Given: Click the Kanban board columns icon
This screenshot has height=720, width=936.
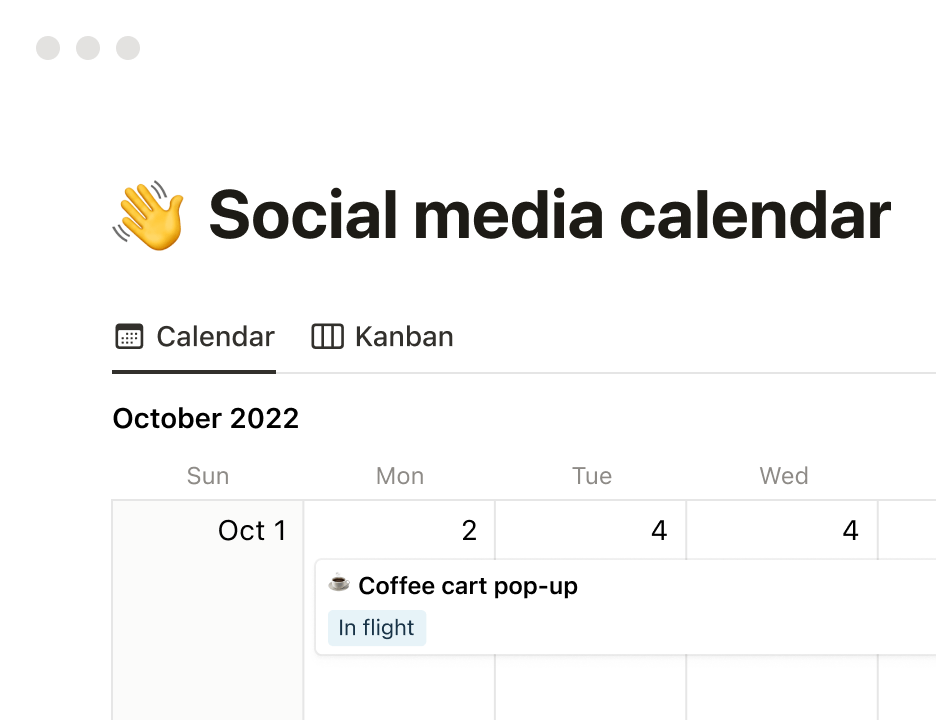Looking at the screenshot, I should (x=327, y=337).
